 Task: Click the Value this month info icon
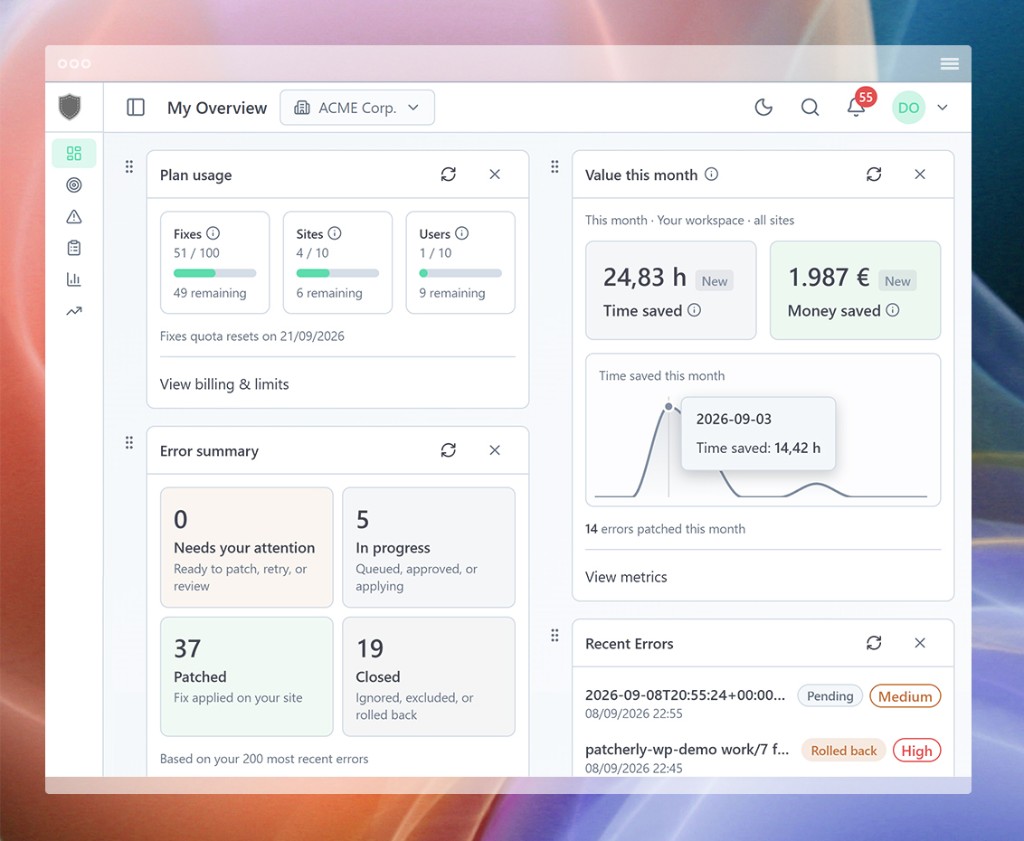(711, 174)
